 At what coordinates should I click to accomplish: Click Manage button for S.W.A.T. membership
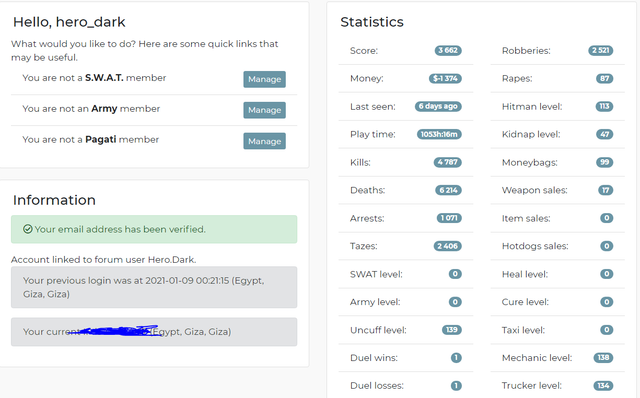264,79
